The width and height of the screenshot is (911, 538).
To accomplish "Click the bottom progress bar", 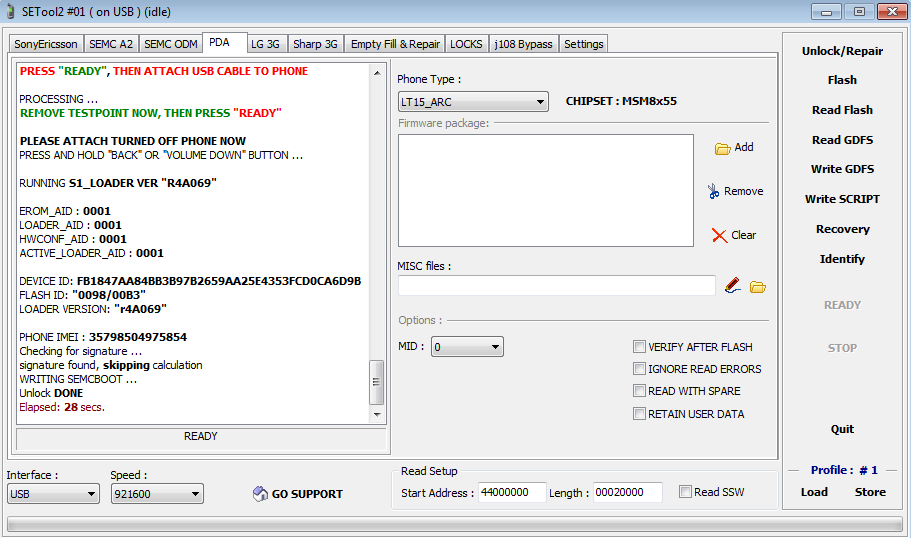I will tap(454, 525).
